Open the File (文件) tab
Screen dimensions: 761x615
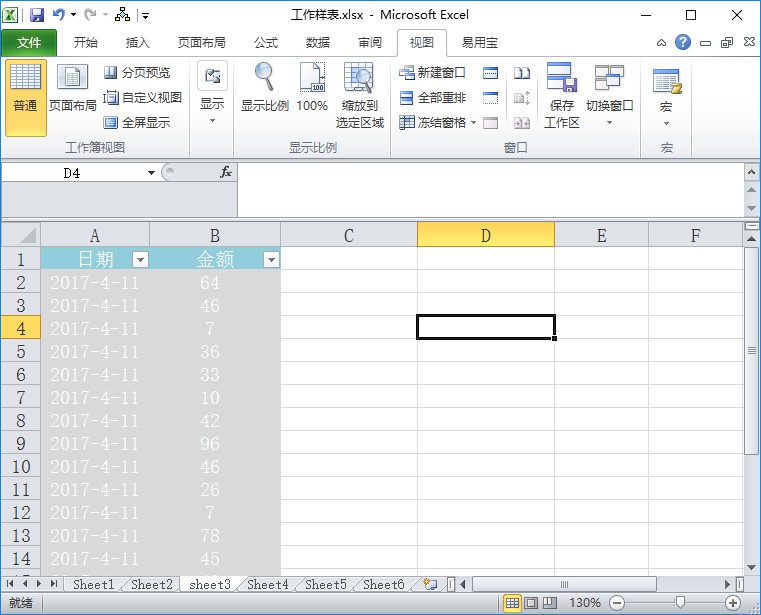[29, 43]
